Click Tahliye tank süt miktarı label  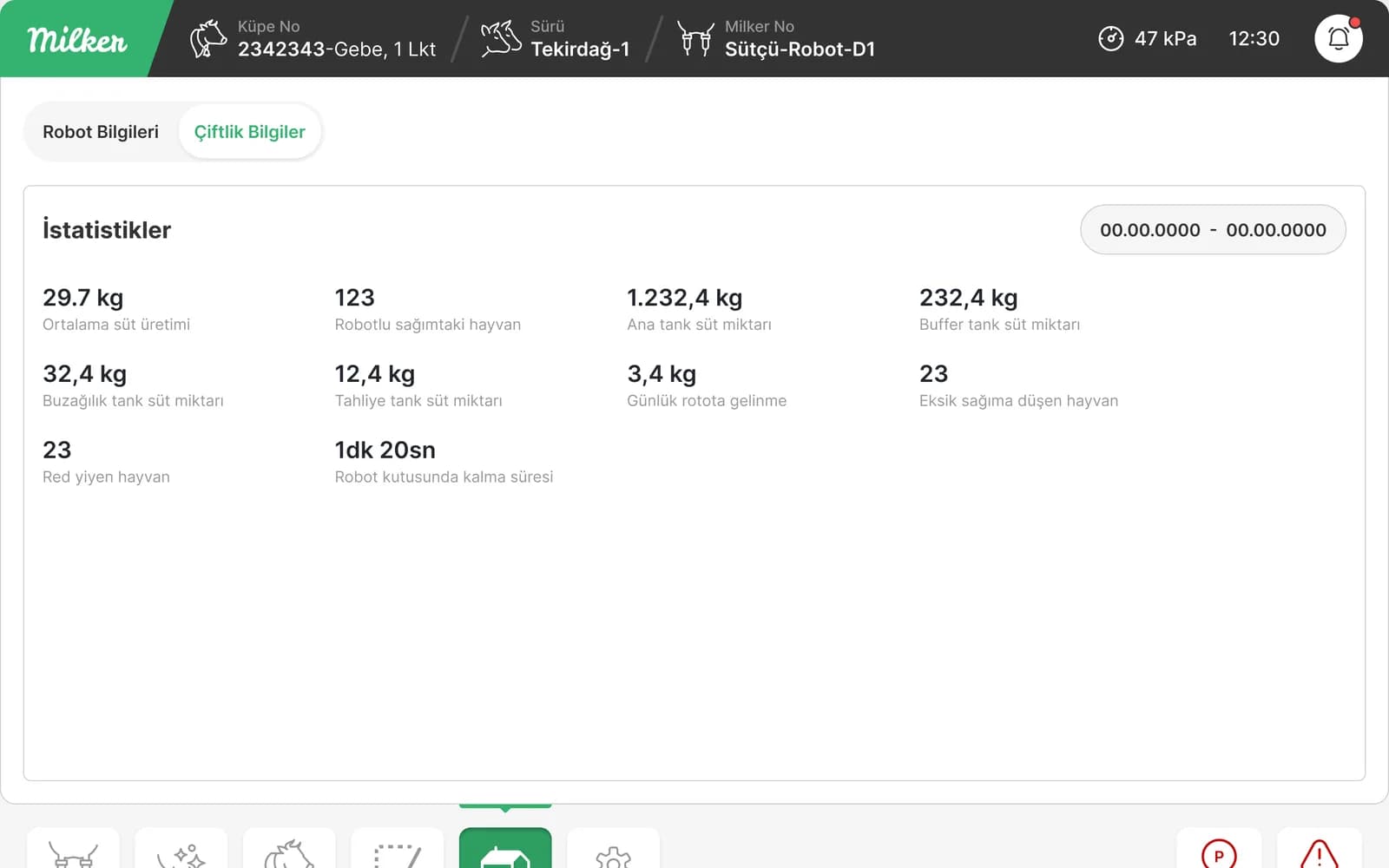click(x=418, y=401)
